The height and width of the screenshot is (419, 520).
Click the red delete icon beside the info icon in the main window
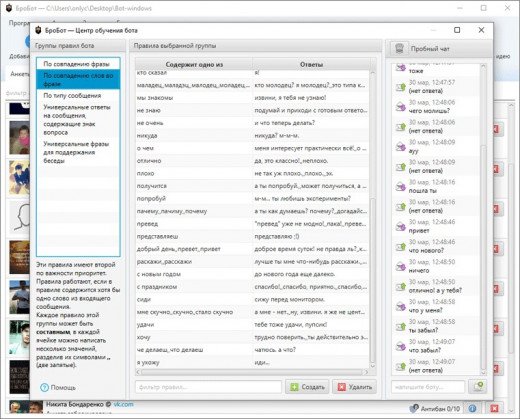(495, 408)
